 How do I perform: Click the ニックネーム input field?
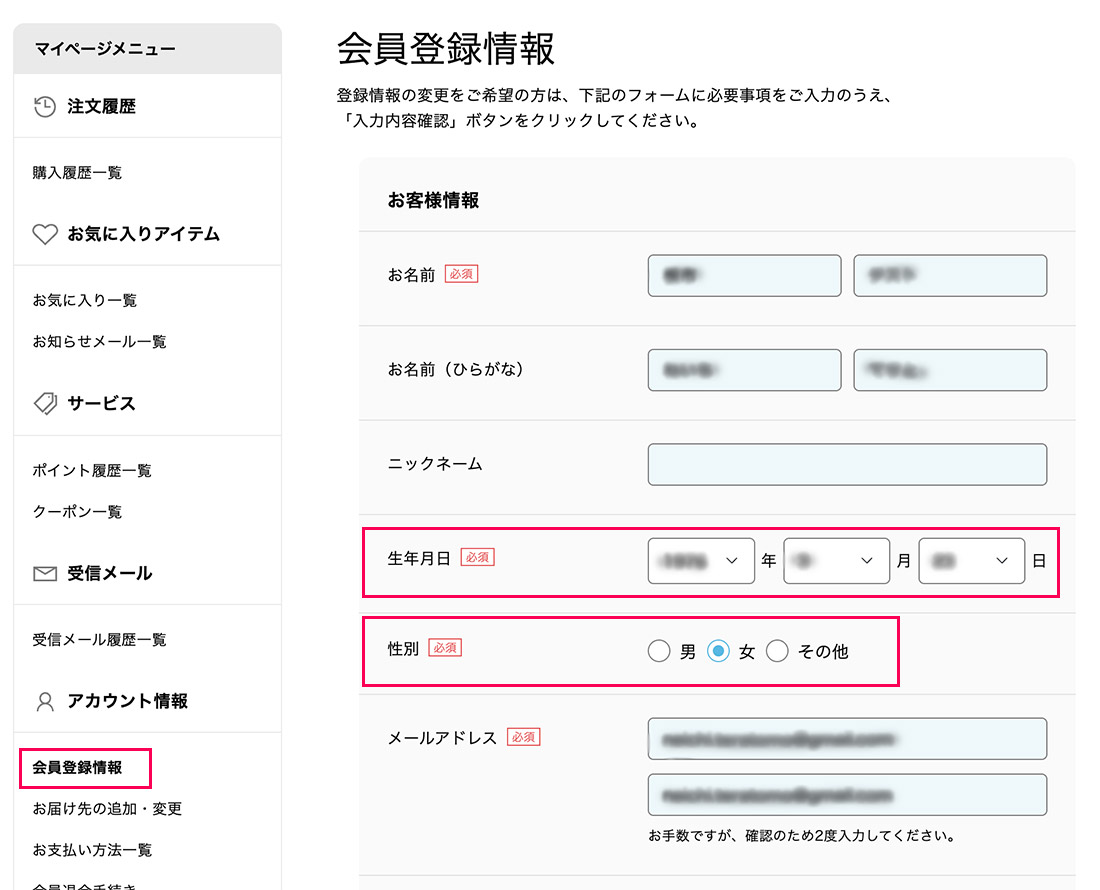point(847,465)
